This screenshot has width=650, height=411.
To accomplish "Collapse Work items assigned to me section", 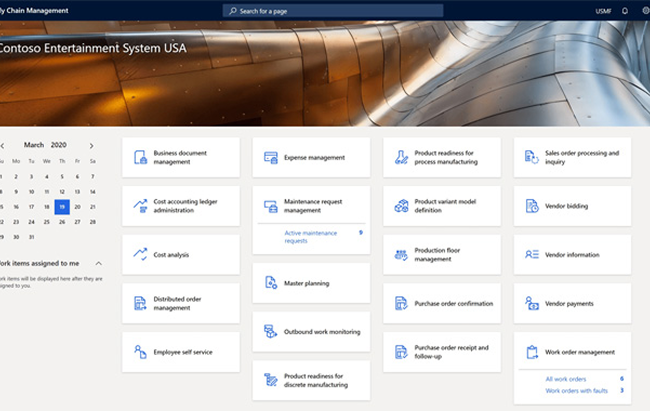I will point(99,263).
